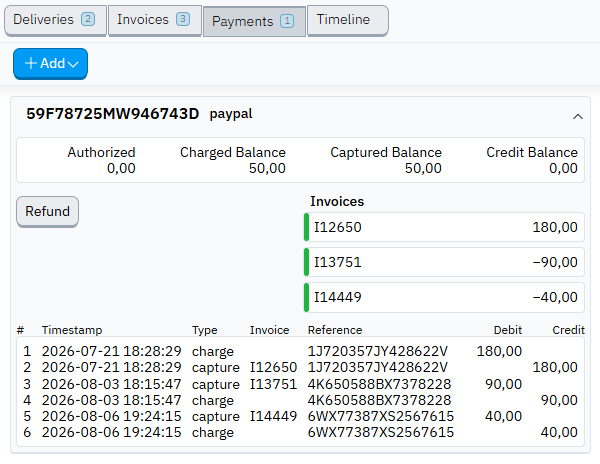Click the Captured Balance label

[x=386, y=153]
